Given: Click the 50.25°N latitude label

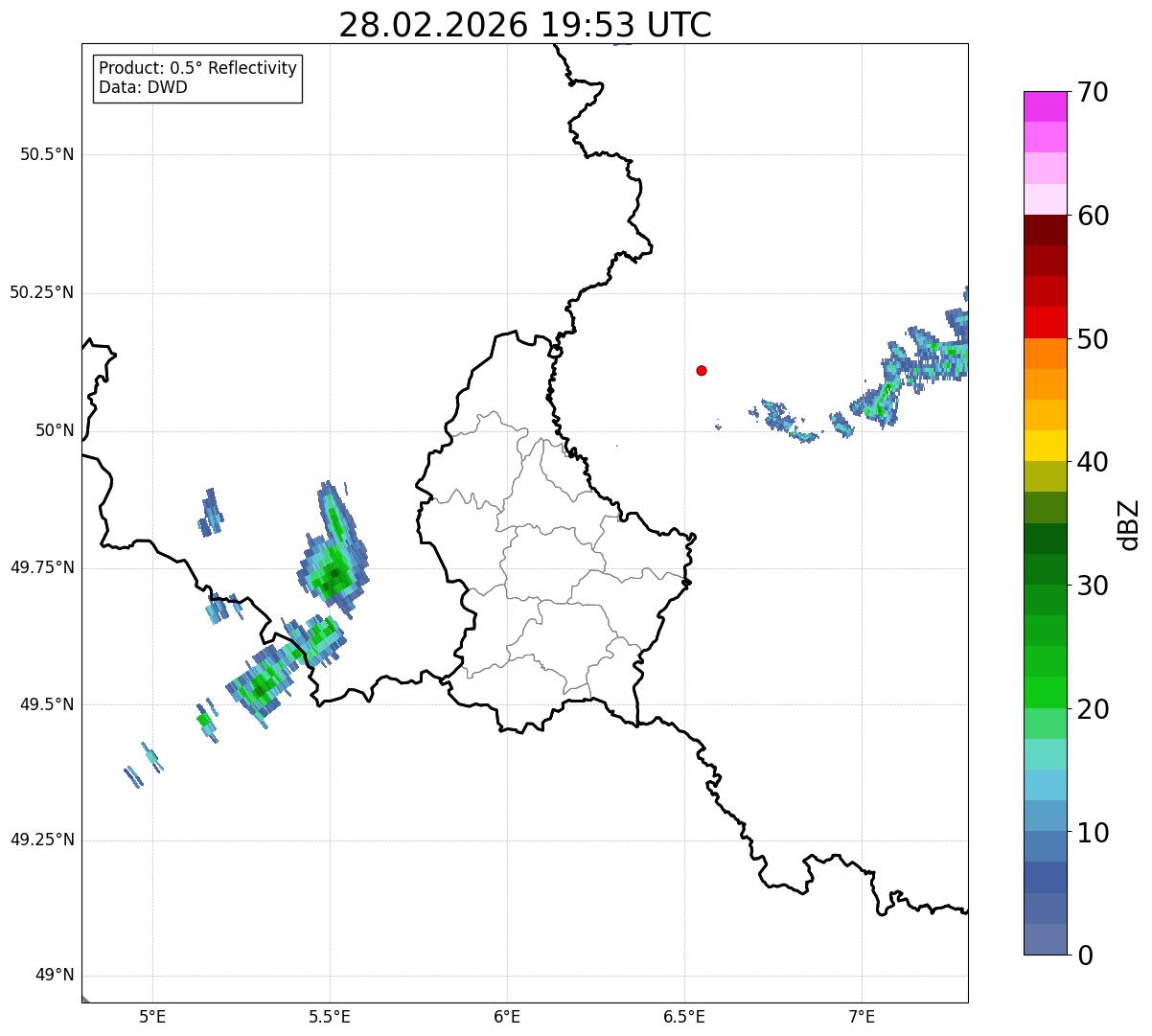Looking at the screenshot, I should coord(41,292).
